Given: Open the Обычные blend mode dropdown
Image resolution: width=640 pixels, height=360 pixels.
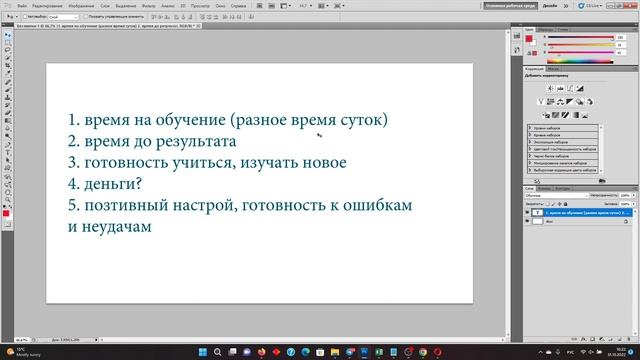Looking at the screenshot, I should pos(557,196).
